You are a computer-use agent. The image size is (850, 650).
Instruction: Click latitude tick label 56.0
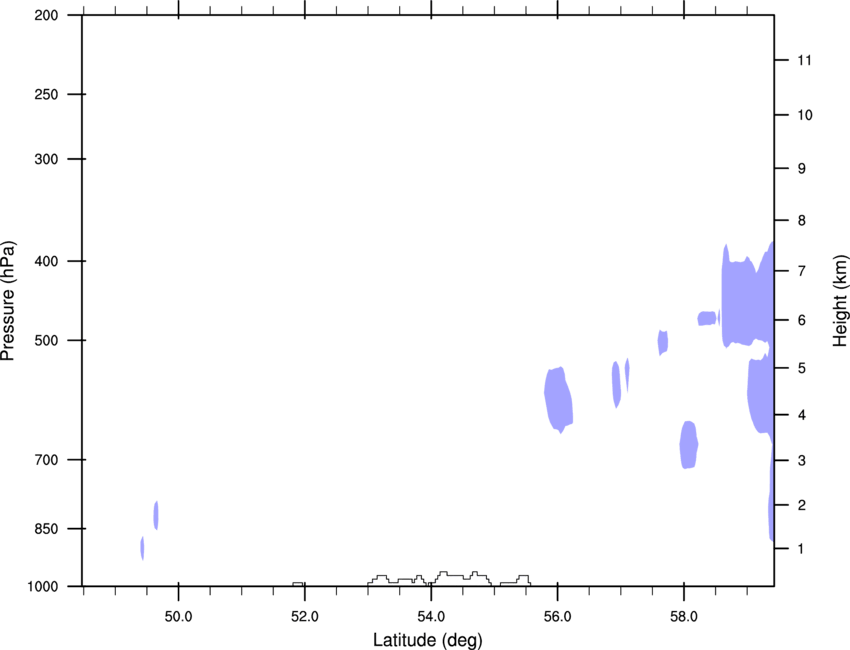[x=557, y=617]
